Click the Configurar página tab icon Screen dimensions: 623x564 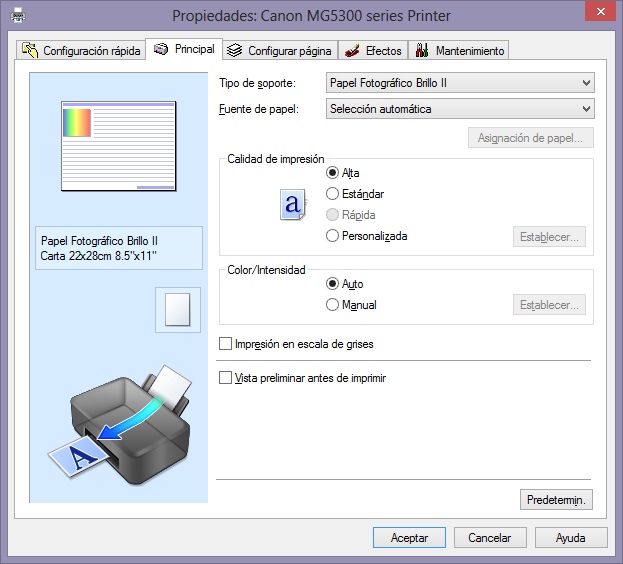[x=234, y=50]
